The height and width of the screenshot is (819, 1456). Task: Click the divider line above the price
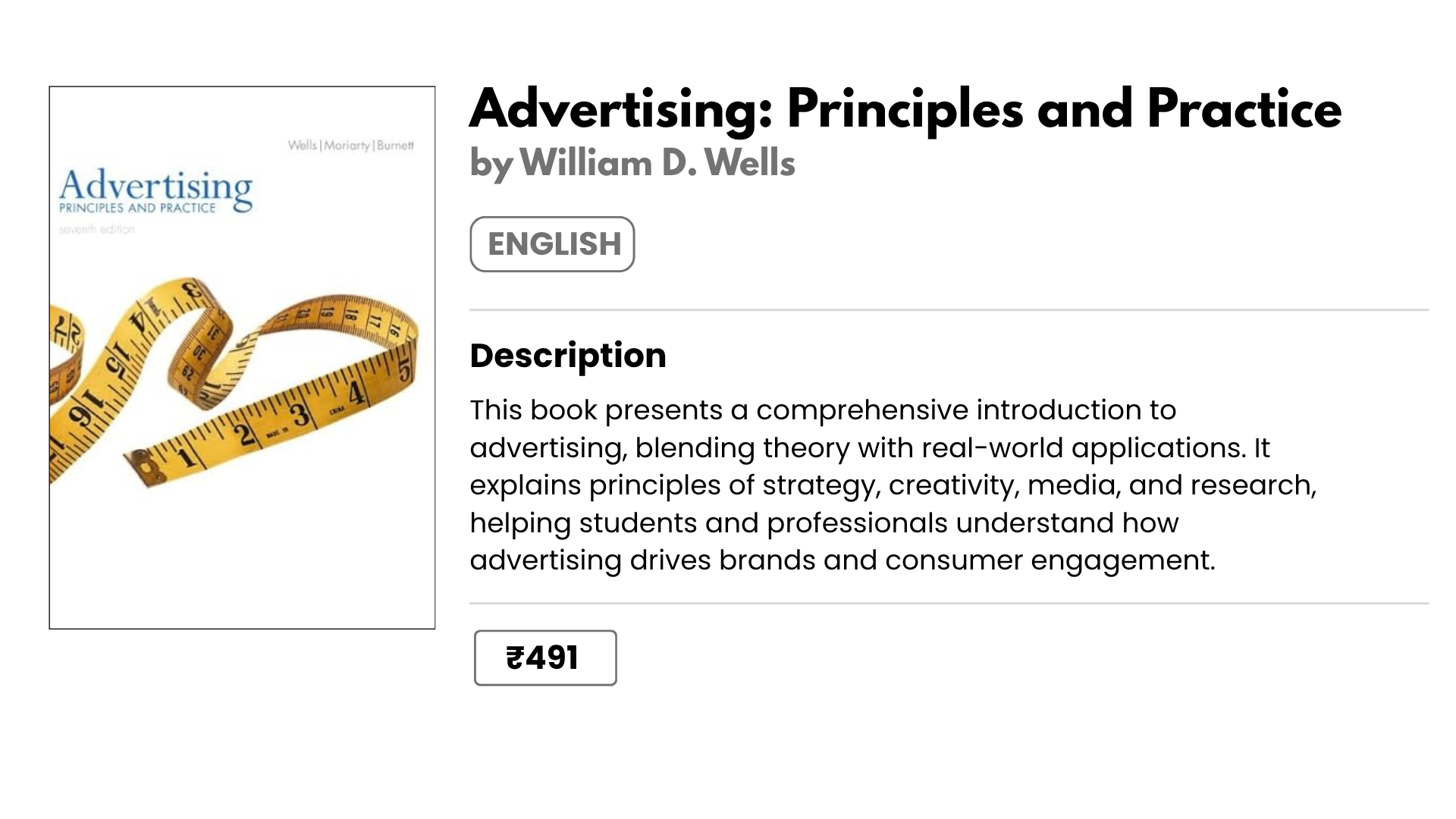949,603
